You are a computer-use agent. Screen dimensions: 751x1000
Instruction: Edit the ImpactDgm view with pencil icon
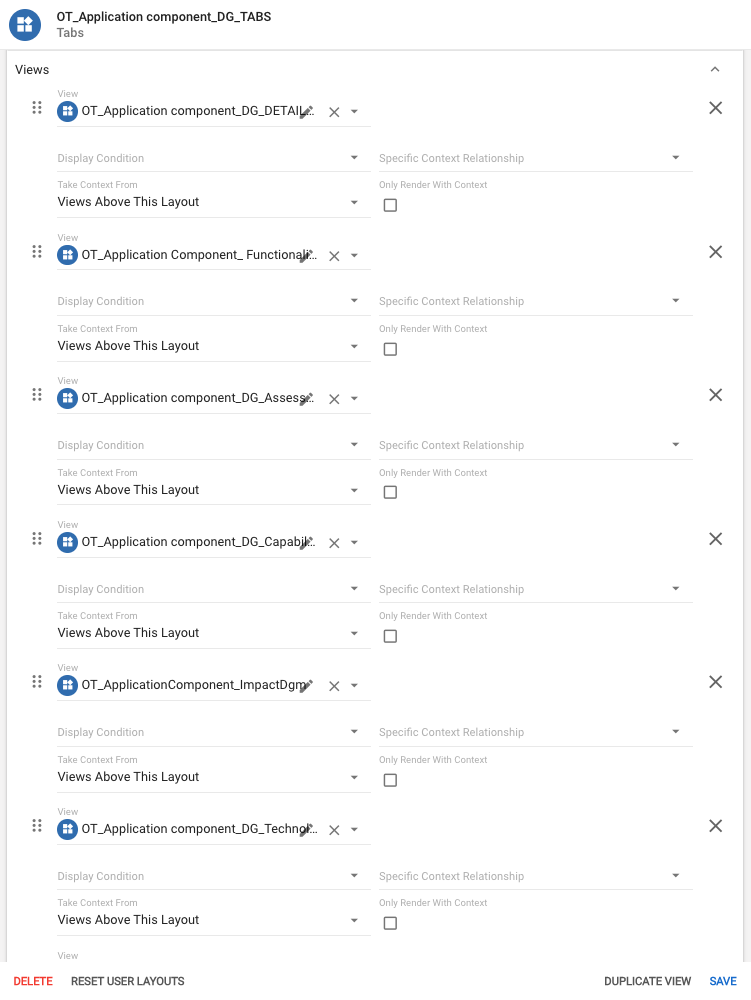tap(307, 685)
